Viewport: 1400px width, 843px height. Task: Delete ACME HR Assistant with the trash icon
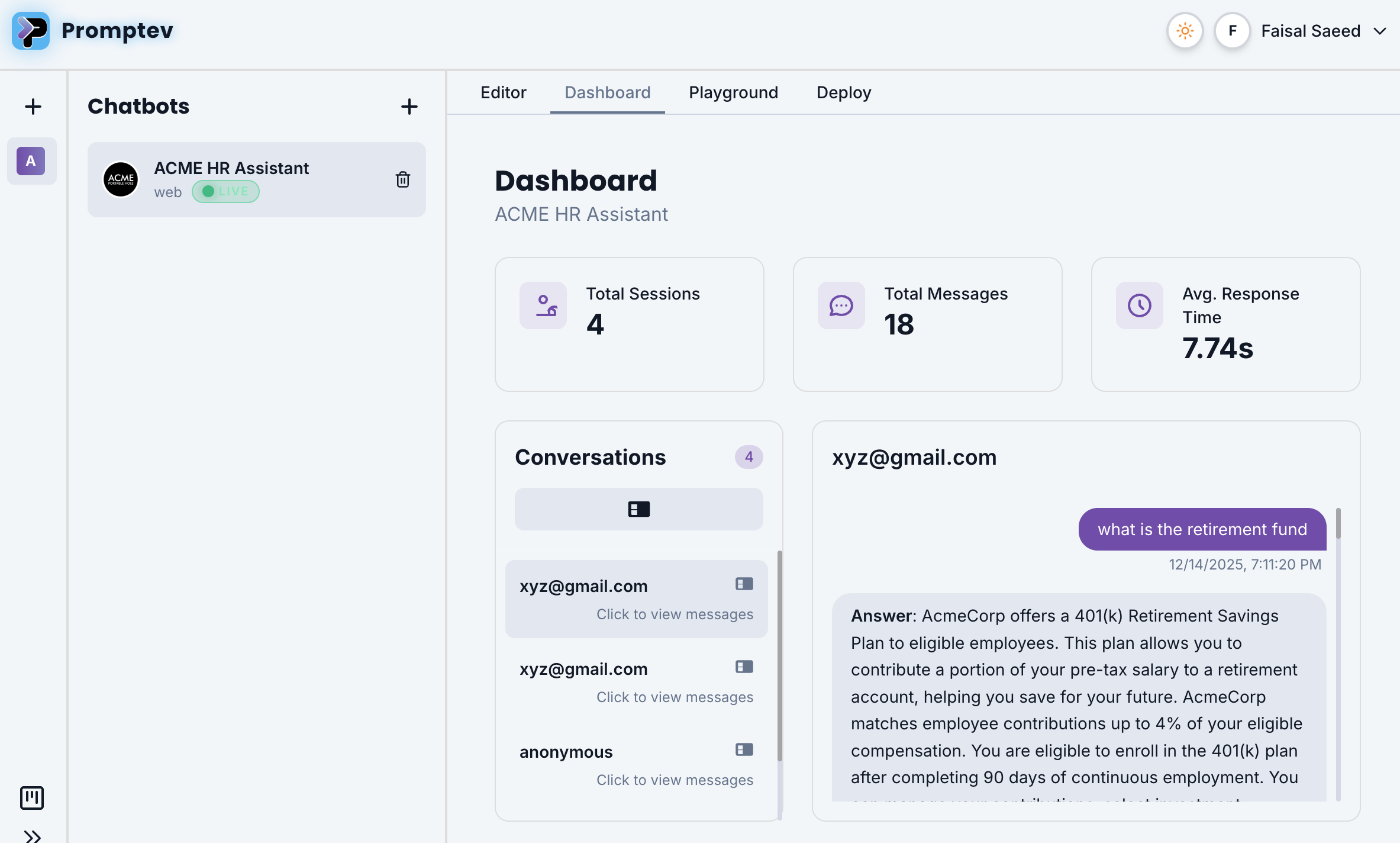(x=402, y=179)
